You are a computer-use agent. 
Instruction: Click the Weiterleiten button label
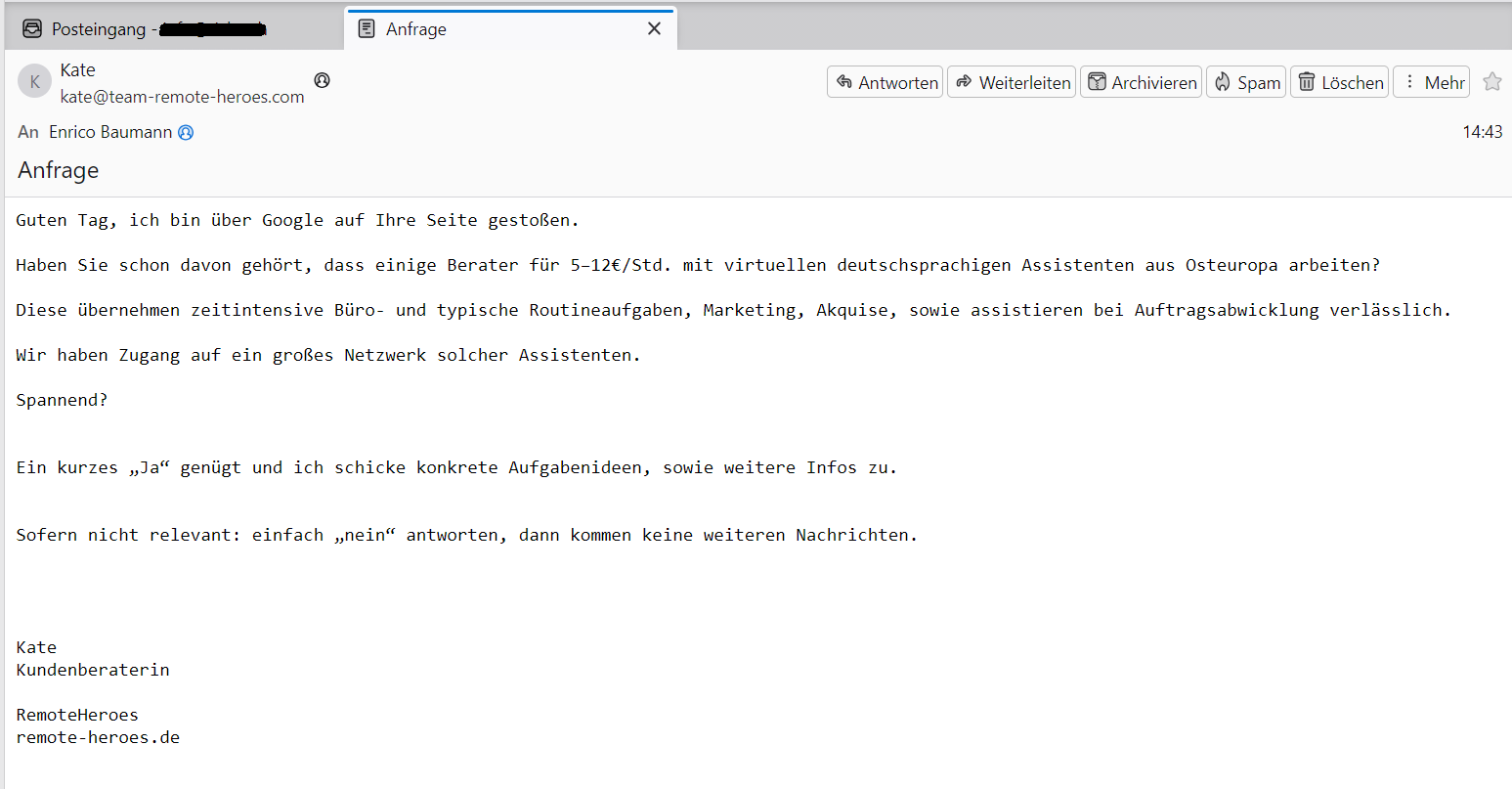[x=1024, y=83]
